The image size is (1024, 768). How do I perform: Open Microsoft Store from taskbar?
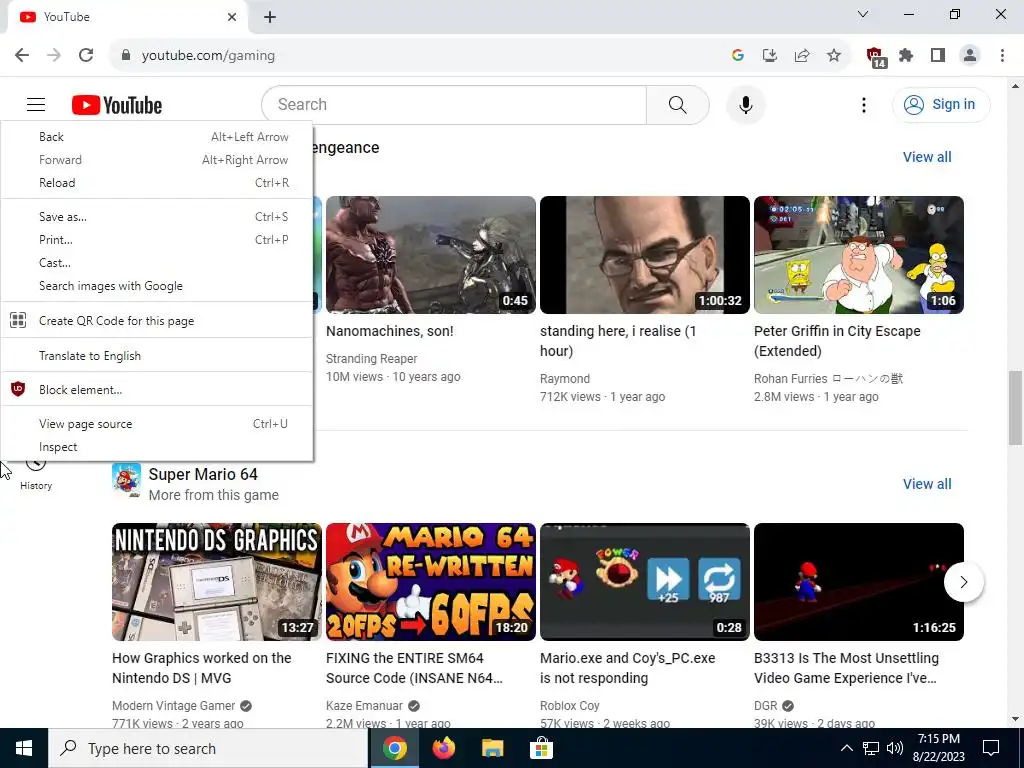pos(541,748)
